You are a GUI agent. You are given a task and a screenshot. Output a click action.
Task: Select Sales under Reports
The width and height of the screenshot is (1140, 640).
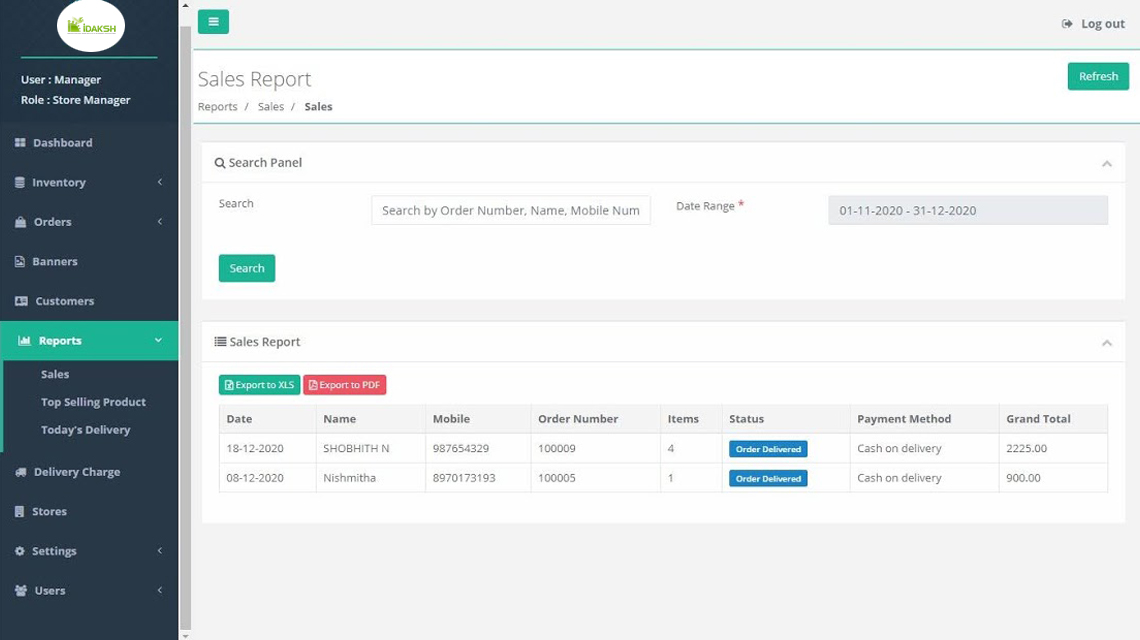(55, 374)
